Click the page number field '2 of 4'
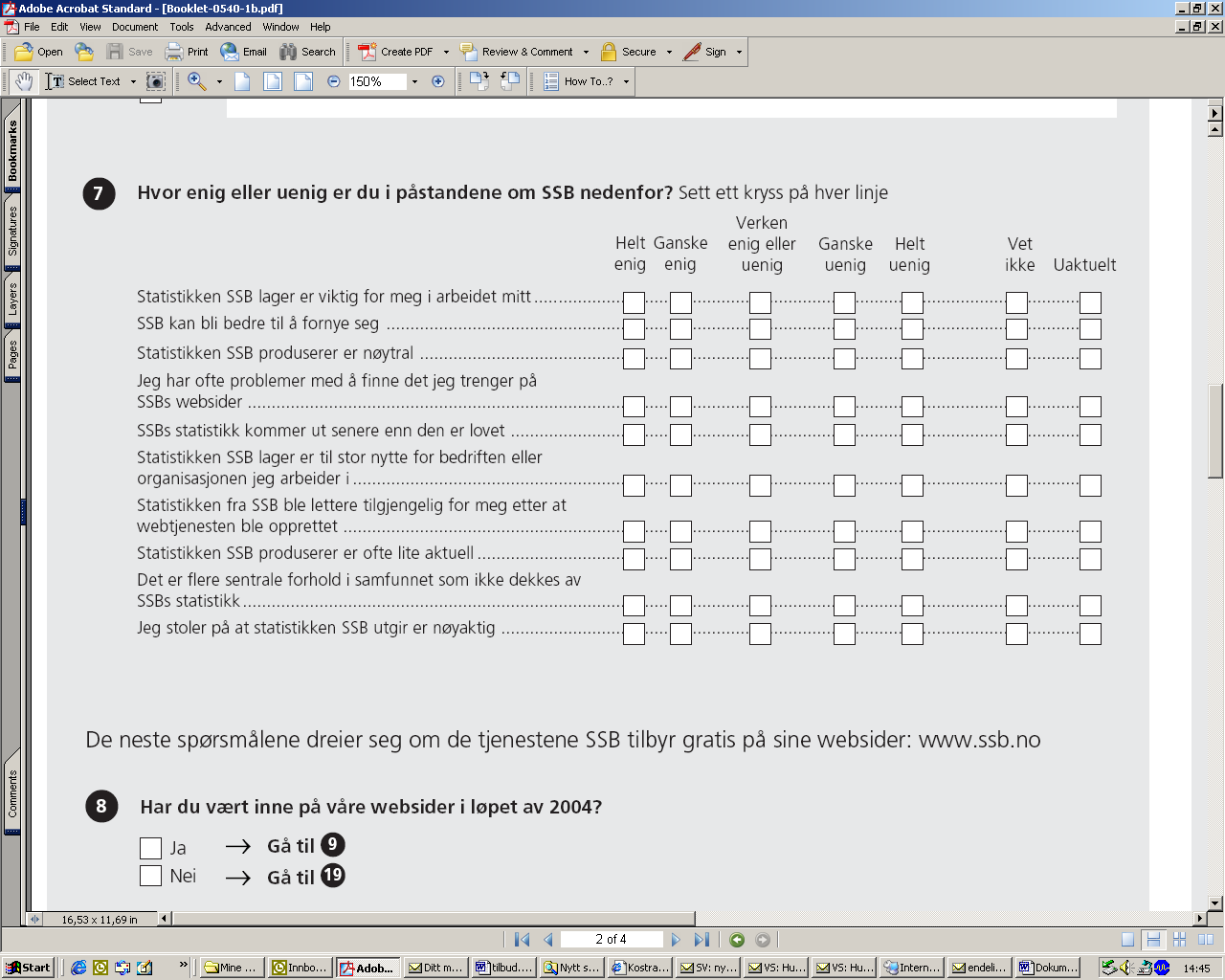 coord(611,940)
